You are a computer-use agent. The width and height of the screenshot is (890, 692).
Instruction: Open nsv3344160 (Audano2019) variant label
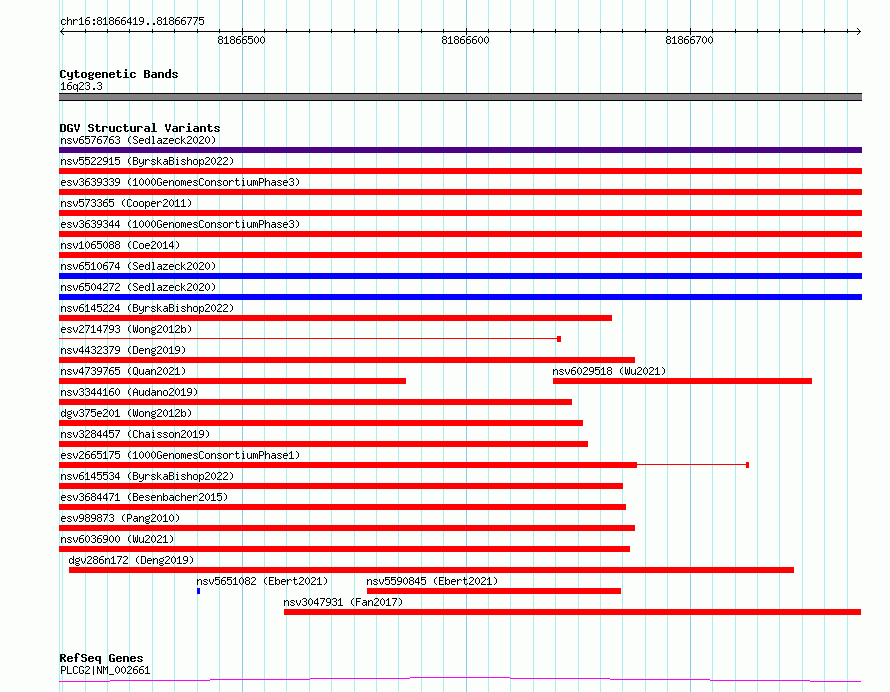pos(129,392)
